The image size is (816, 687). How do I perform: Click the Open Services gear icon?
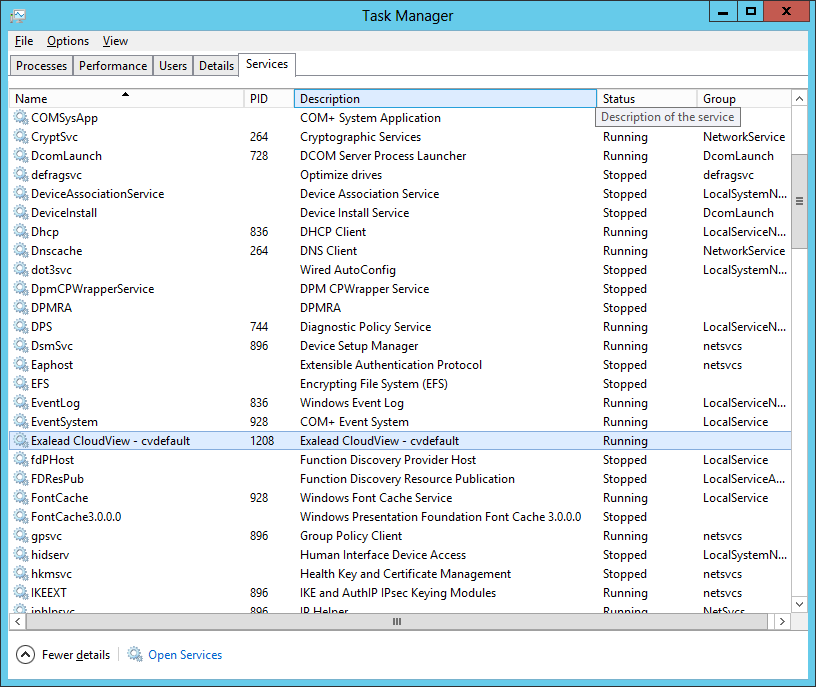pyautogui.click(x=135, y=655)
